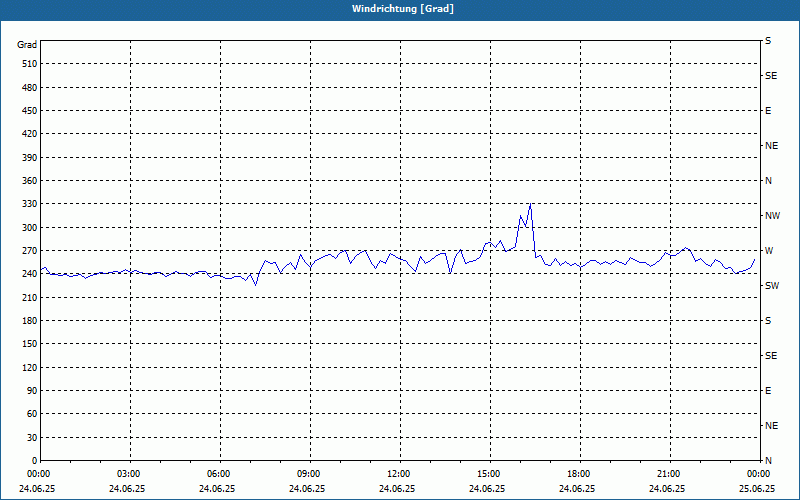800x500 pixels.
Task: Select the 240 value on the left axis
Action: click(30, 274)
